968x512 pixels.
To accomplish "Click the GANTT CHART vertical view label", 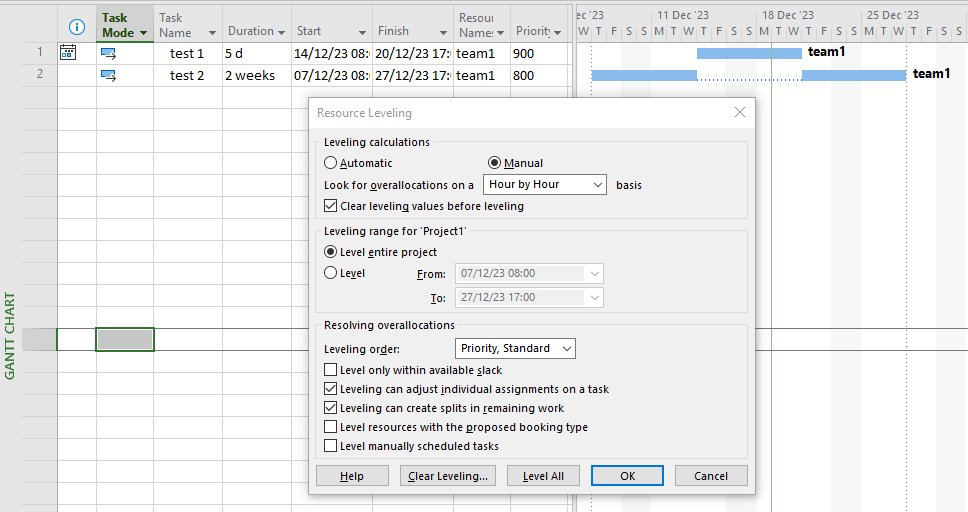I will (10, 336).
